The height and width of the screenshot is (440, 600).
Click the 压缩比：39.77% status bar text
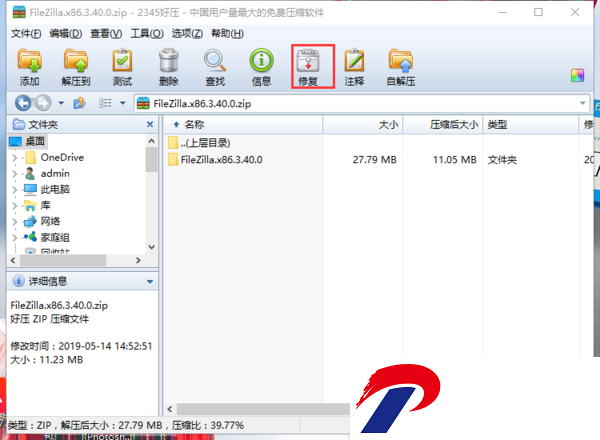(208, 425)
